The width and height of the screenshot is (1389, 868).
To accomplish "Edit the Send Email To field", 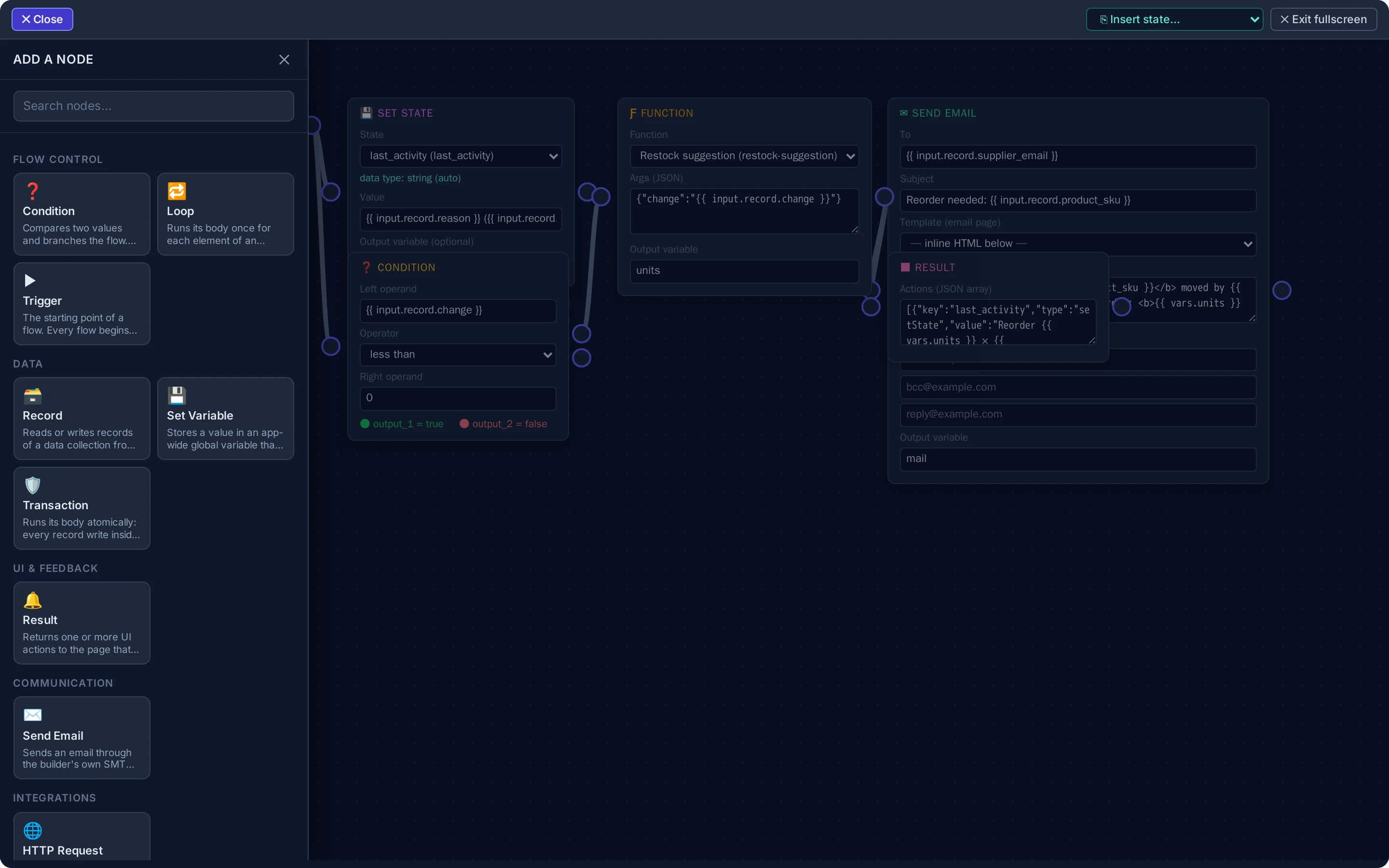I will (x=1077, y=156).
